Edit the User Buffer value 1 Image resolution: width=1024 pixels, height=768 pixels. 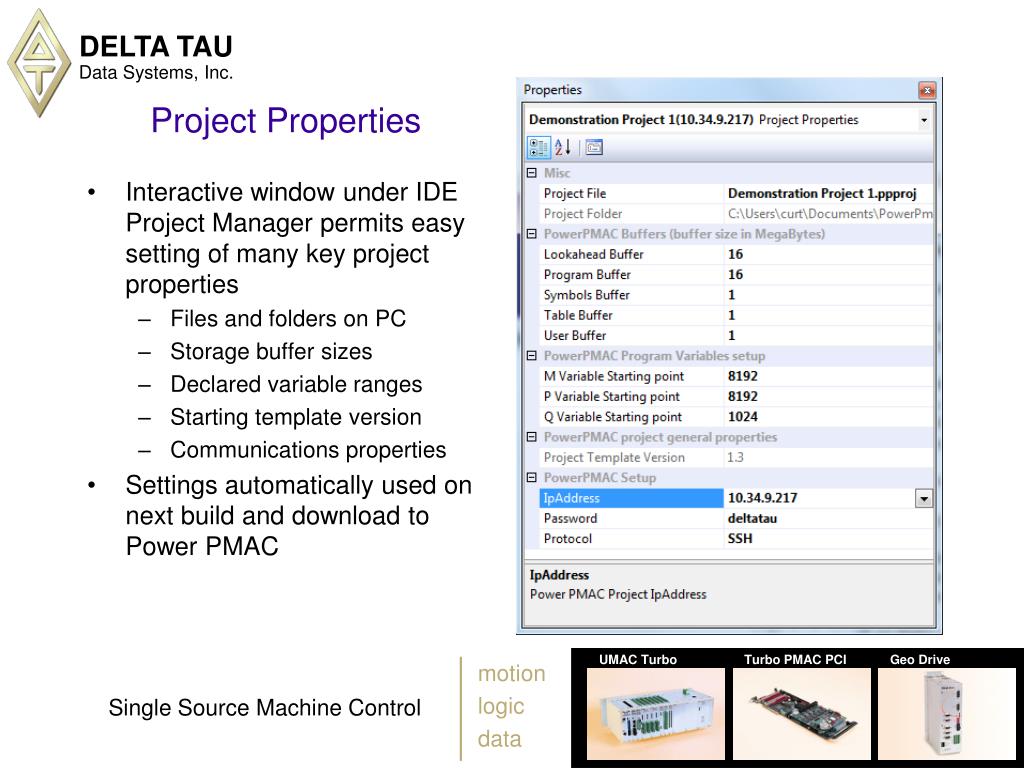(731, 335)
